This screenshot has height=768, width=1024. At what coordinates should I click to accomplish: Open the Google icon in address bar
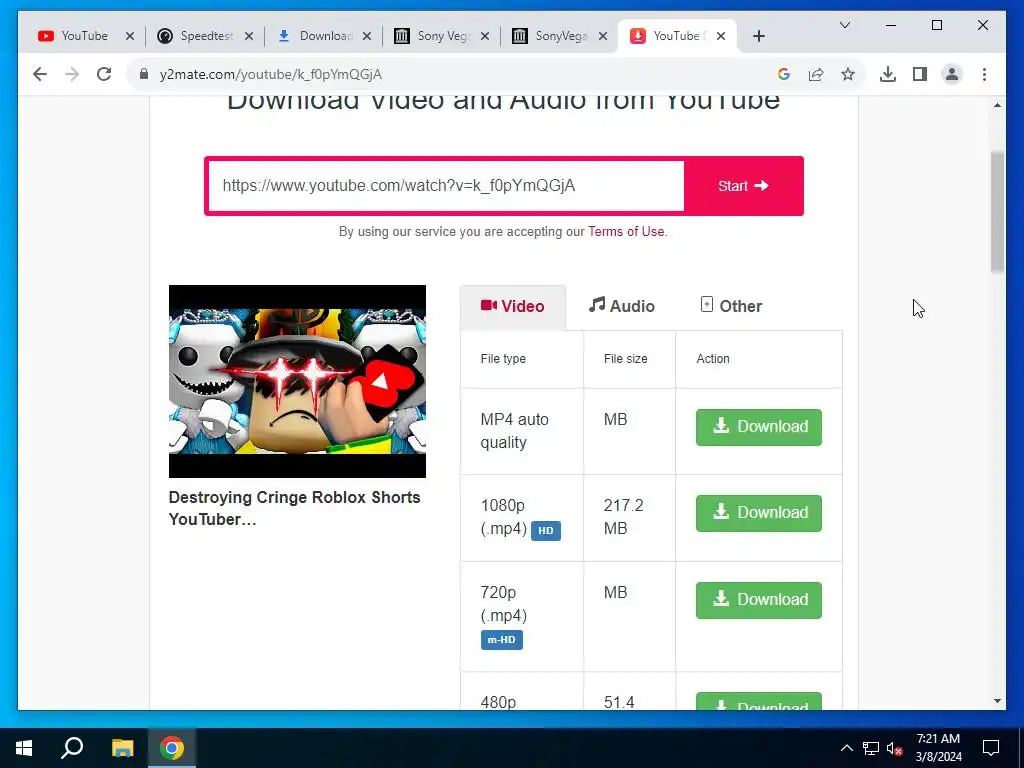(x=784, y=74)
